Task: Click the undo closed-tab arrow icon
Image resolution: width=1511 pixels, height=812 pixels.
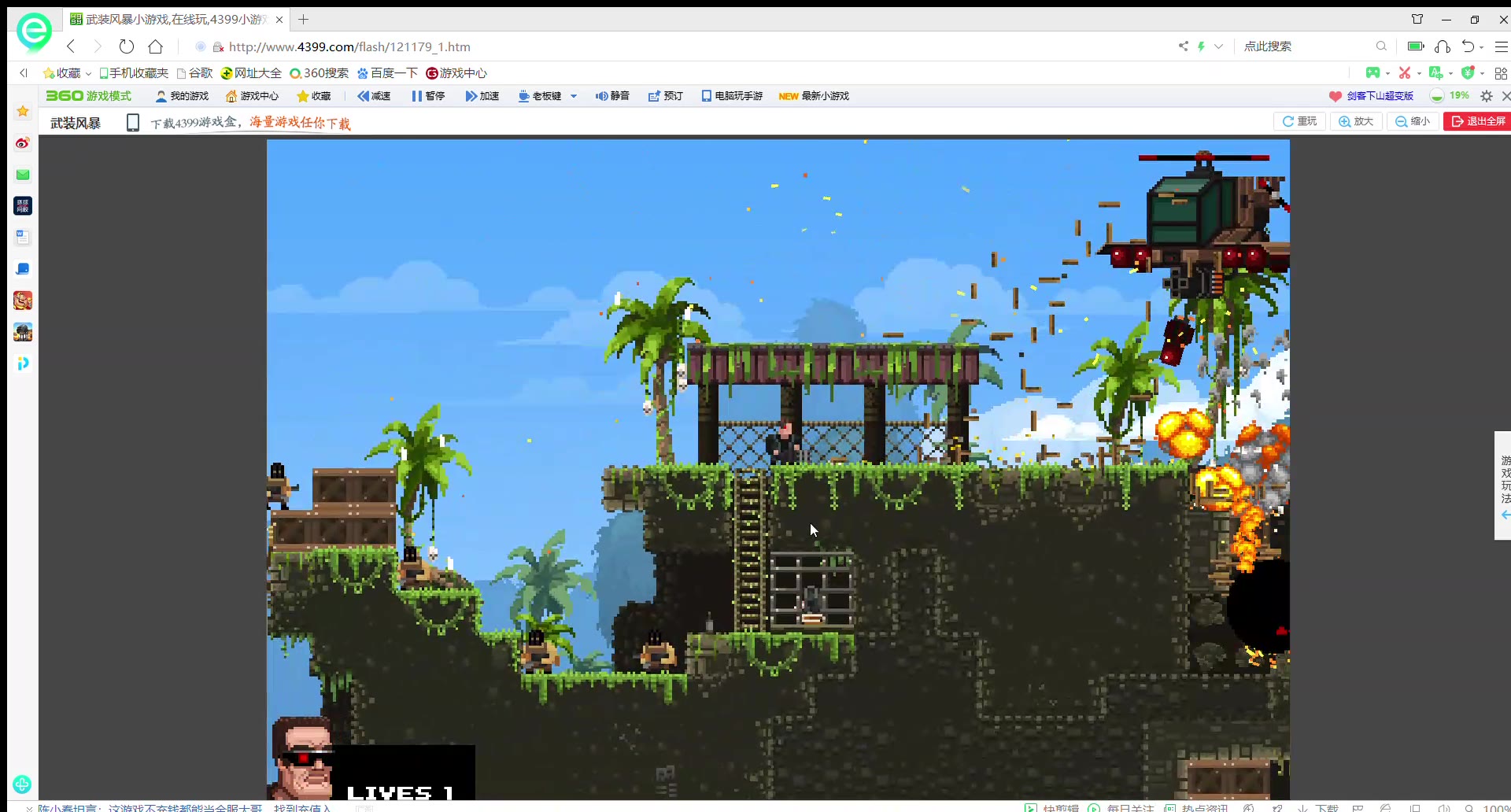Action: click(x=1468, y=46)
